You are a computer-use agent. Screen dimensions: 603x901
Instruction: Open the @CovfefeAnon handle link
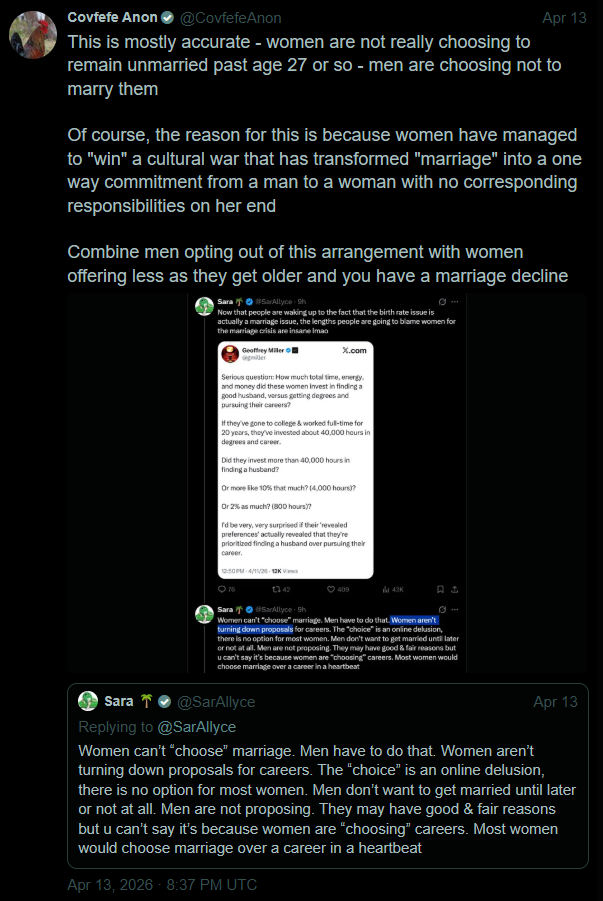click(x=231, y=18)
